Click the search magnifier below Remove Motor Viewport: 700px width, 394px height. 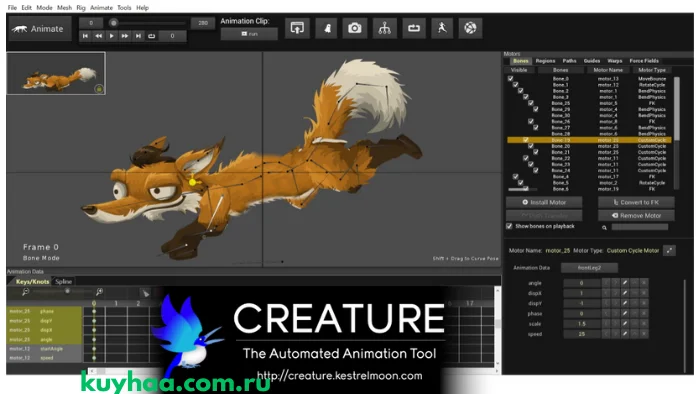tap(604, 228)
